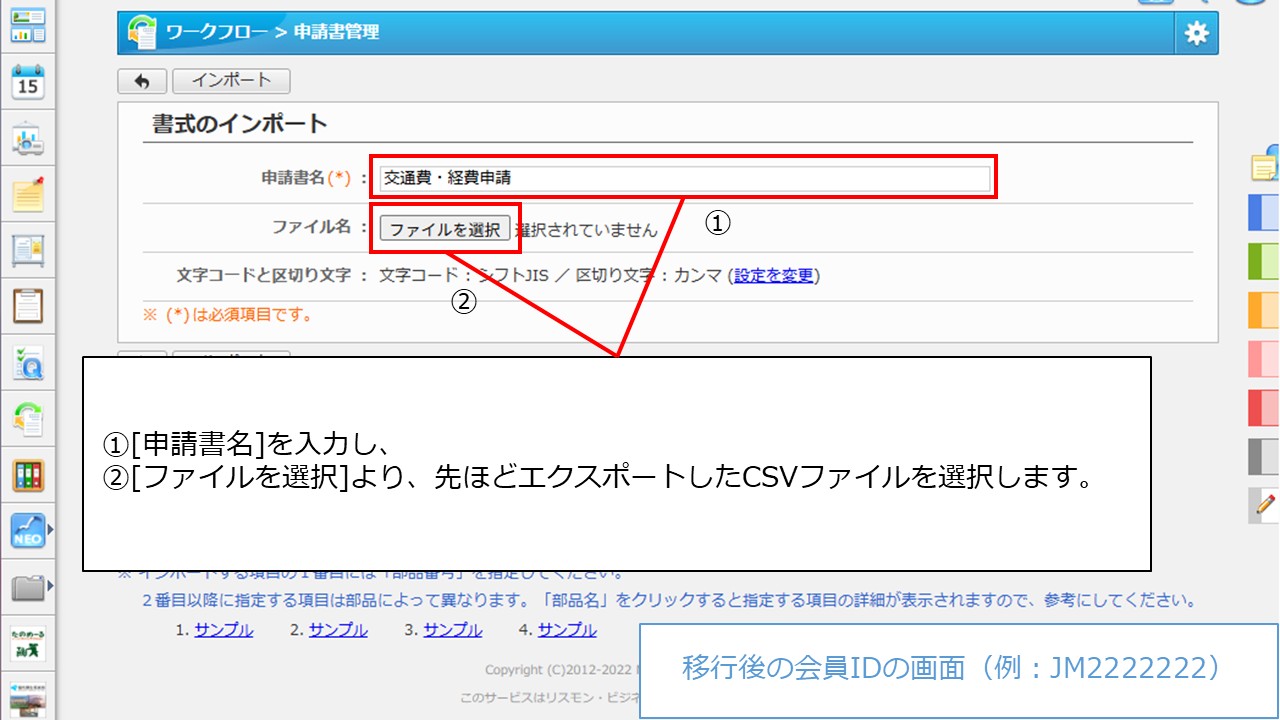This screenshot has width=1280, height=720.
Task: Click the back arrow button
Action: [x=142, y=81]
